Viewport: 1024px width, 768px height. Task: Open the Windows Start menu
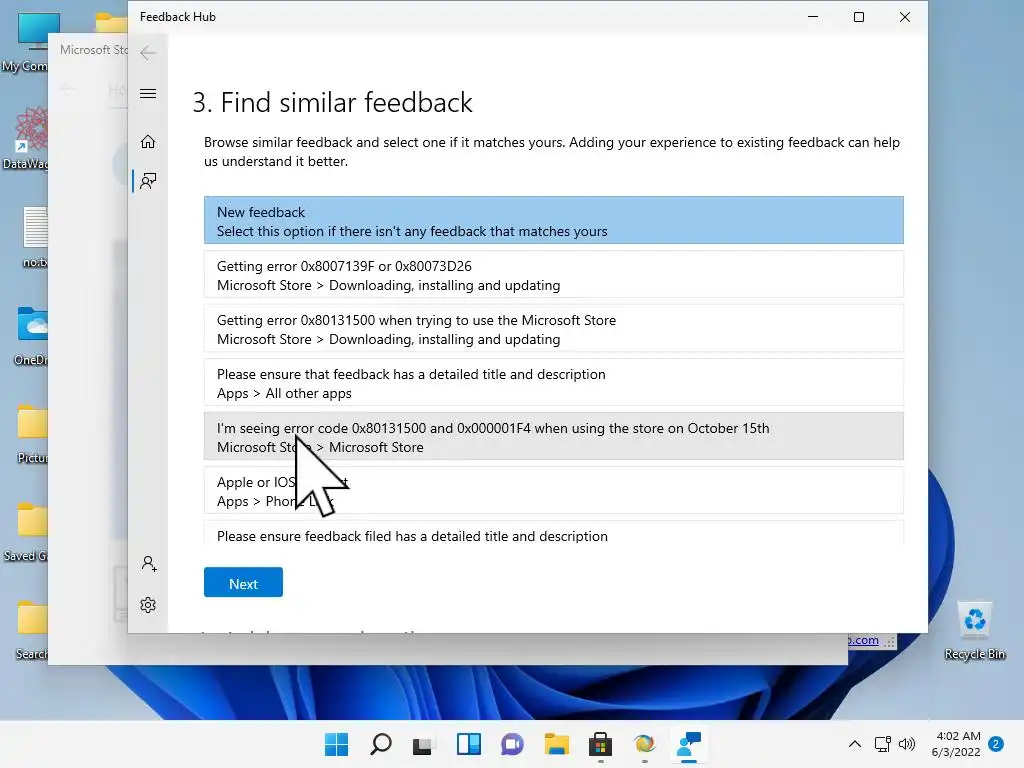click(336, 744)
